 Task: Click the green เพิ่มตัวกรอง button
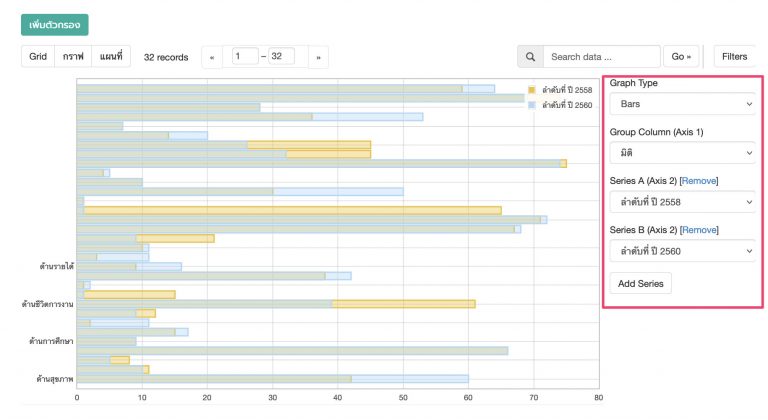coord(55,24)
